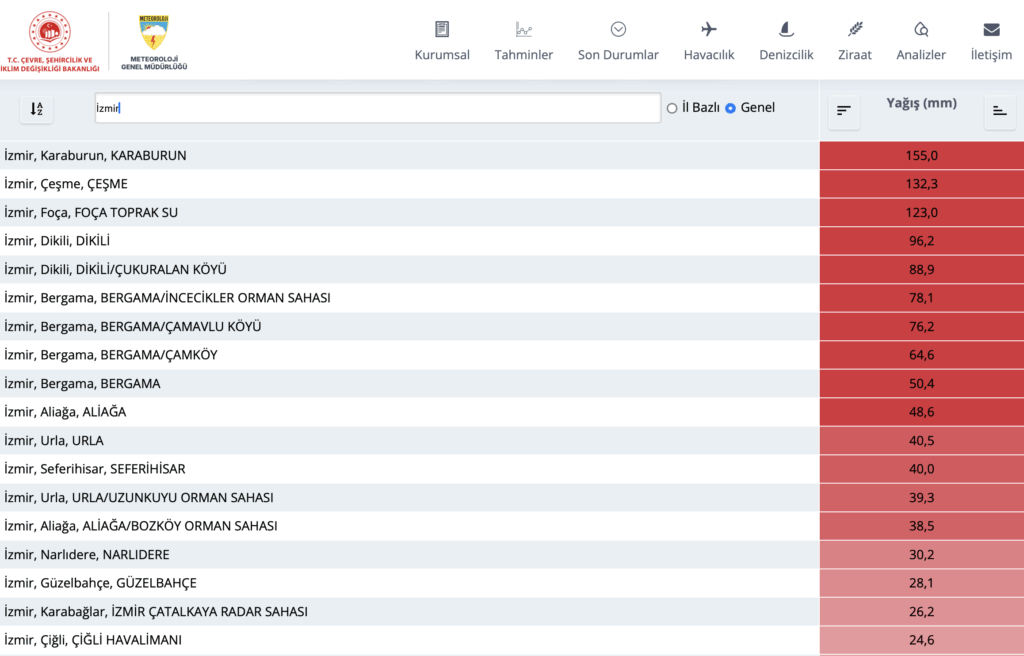Click the Son Durumlar clock icon

[618, 29]
